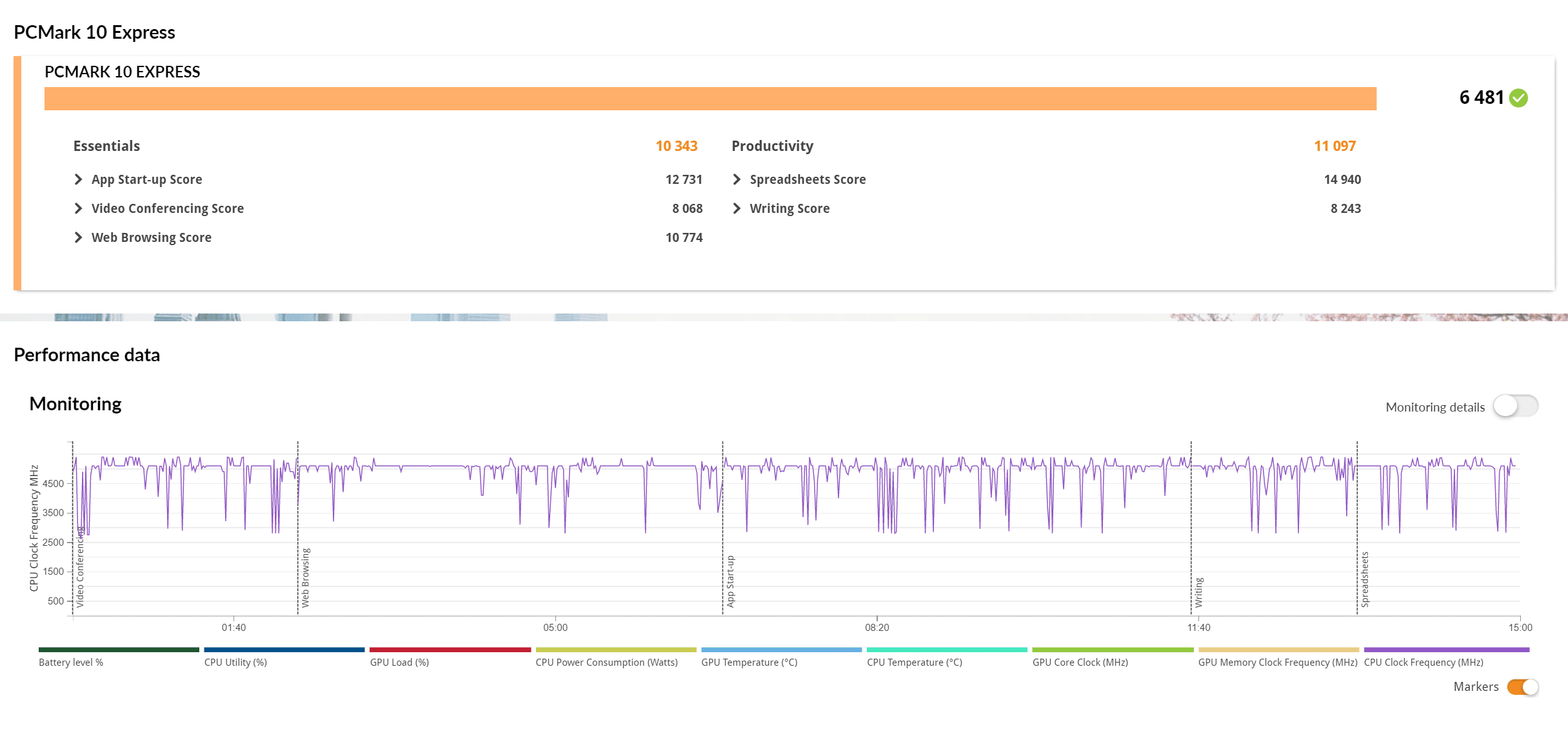Click the Web Browsing marker on the chart

[306, 577]
